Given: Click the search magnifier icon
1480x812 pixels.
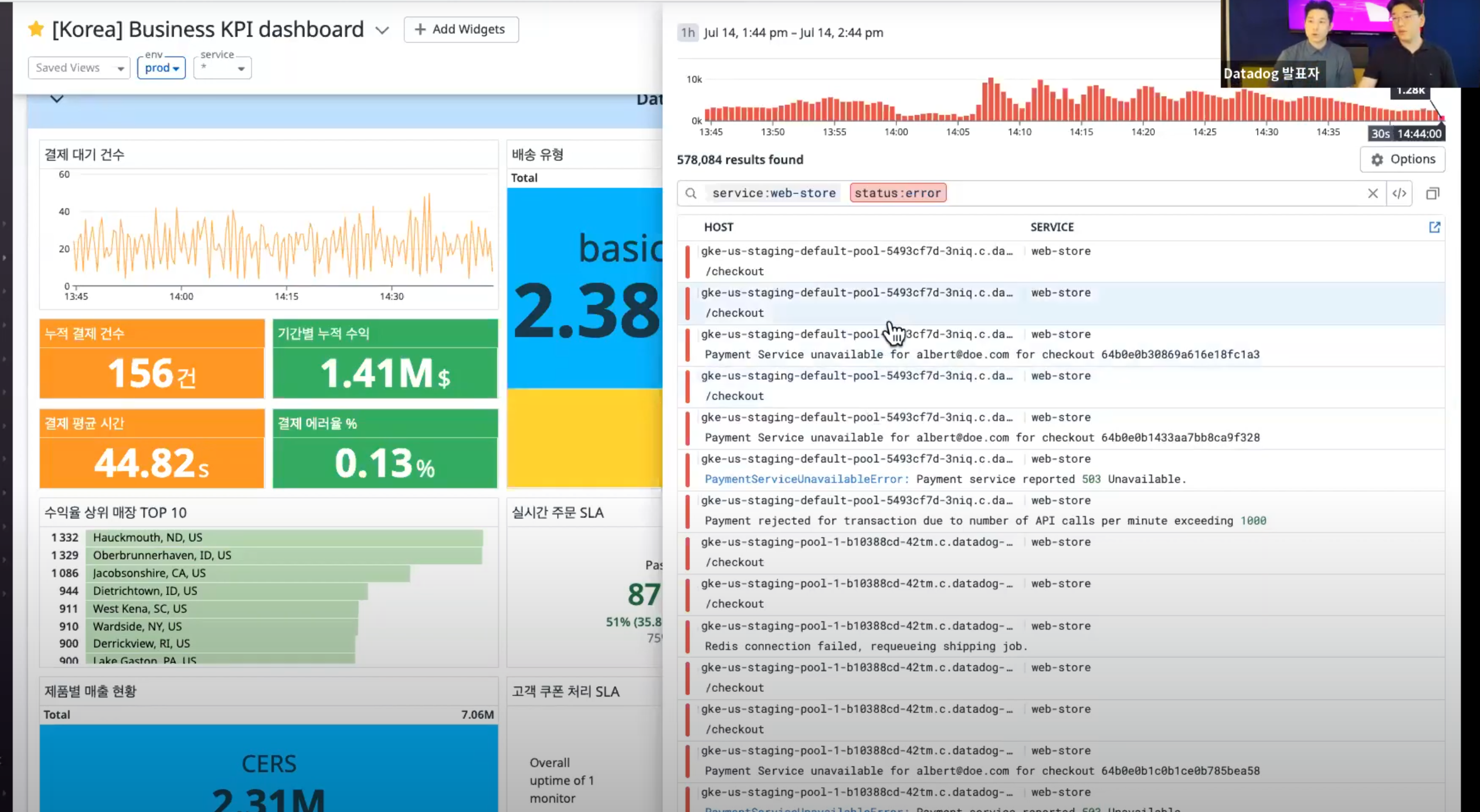Looking at the screenshot, I should point(691,193).
